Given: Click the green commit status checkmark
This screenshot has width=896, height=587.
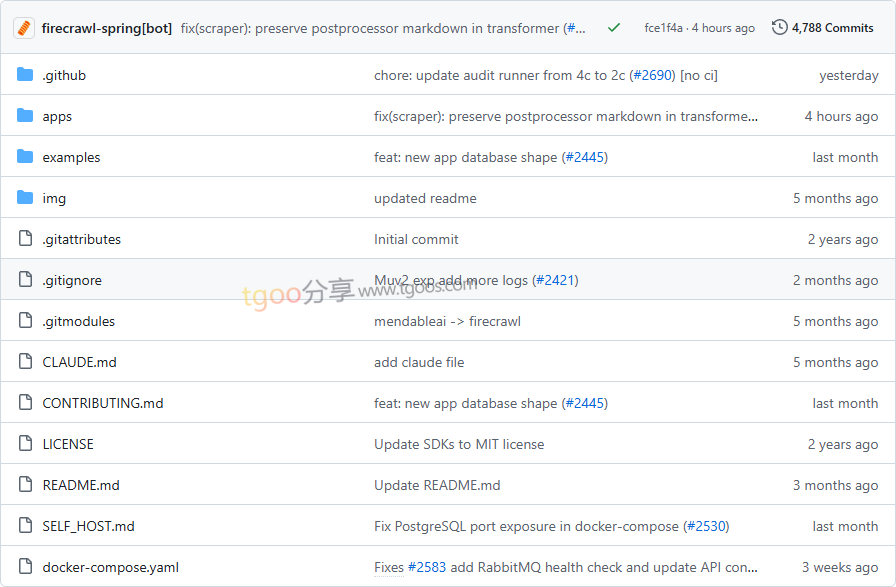Looking at the screenshot, I should pos(614,28).
